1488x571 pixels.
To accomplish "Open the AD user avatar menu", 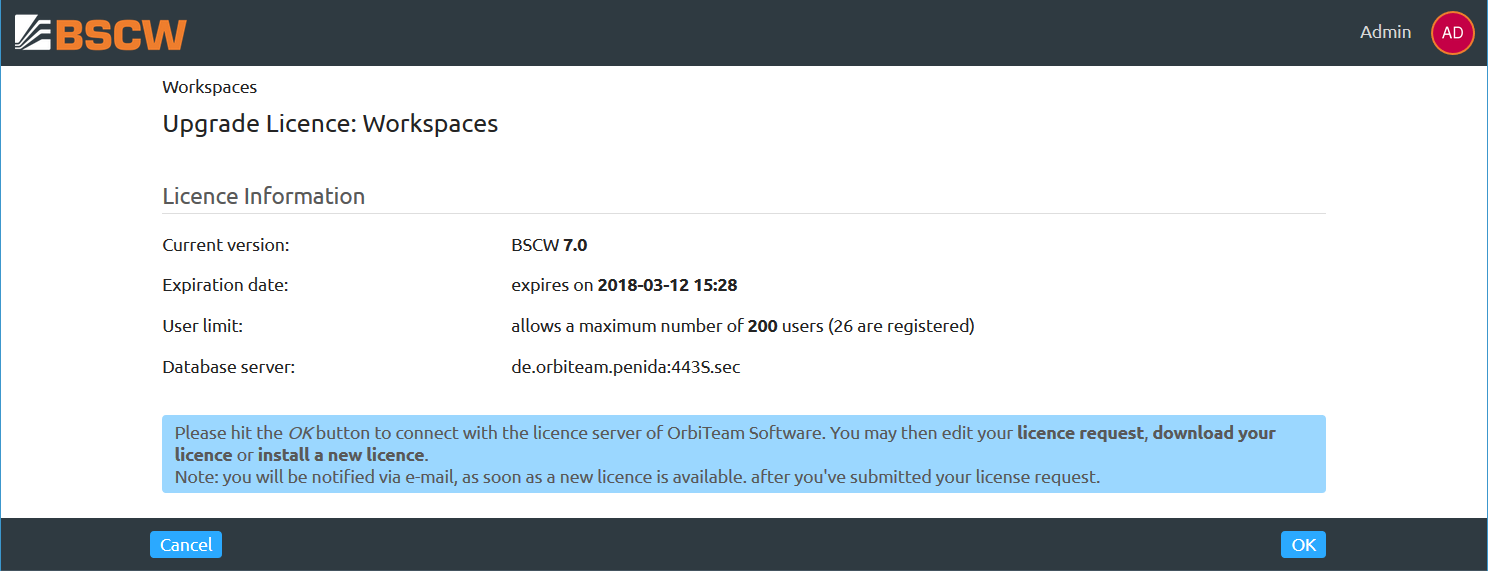I will tap(1453, 33).
